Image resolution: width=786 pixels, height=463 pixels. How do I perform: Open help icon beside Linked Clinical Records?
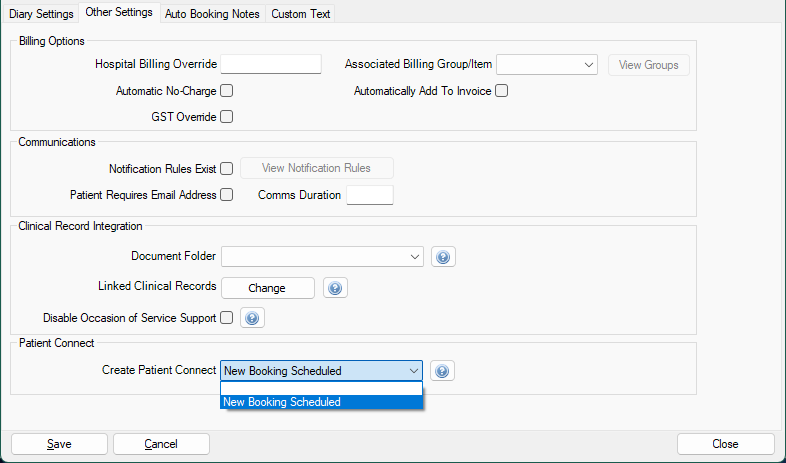pyautogui.click(x=335, y=288)
